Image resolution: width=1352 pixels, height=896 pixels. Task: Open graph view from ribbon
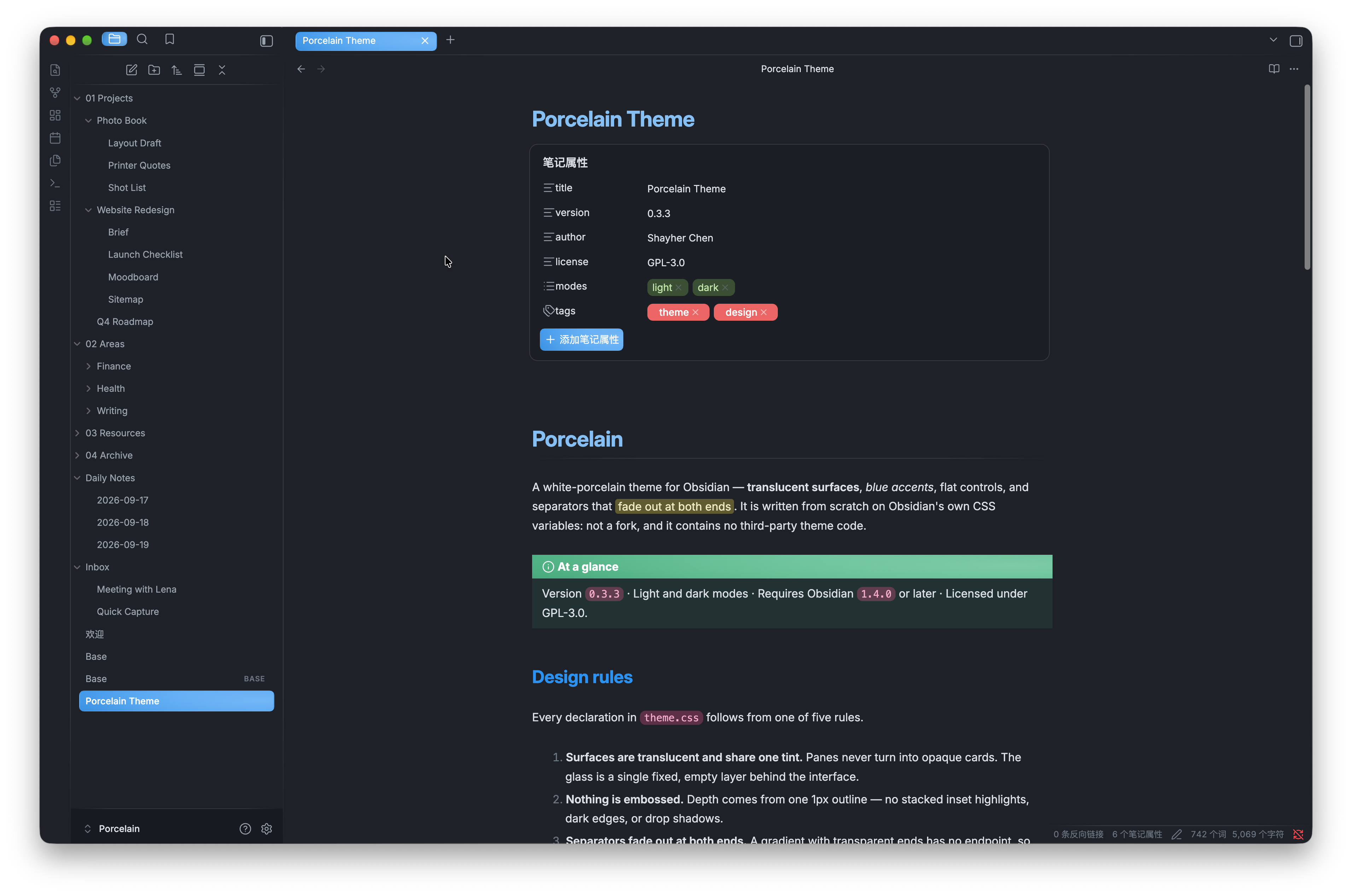(x=55, y=93)
